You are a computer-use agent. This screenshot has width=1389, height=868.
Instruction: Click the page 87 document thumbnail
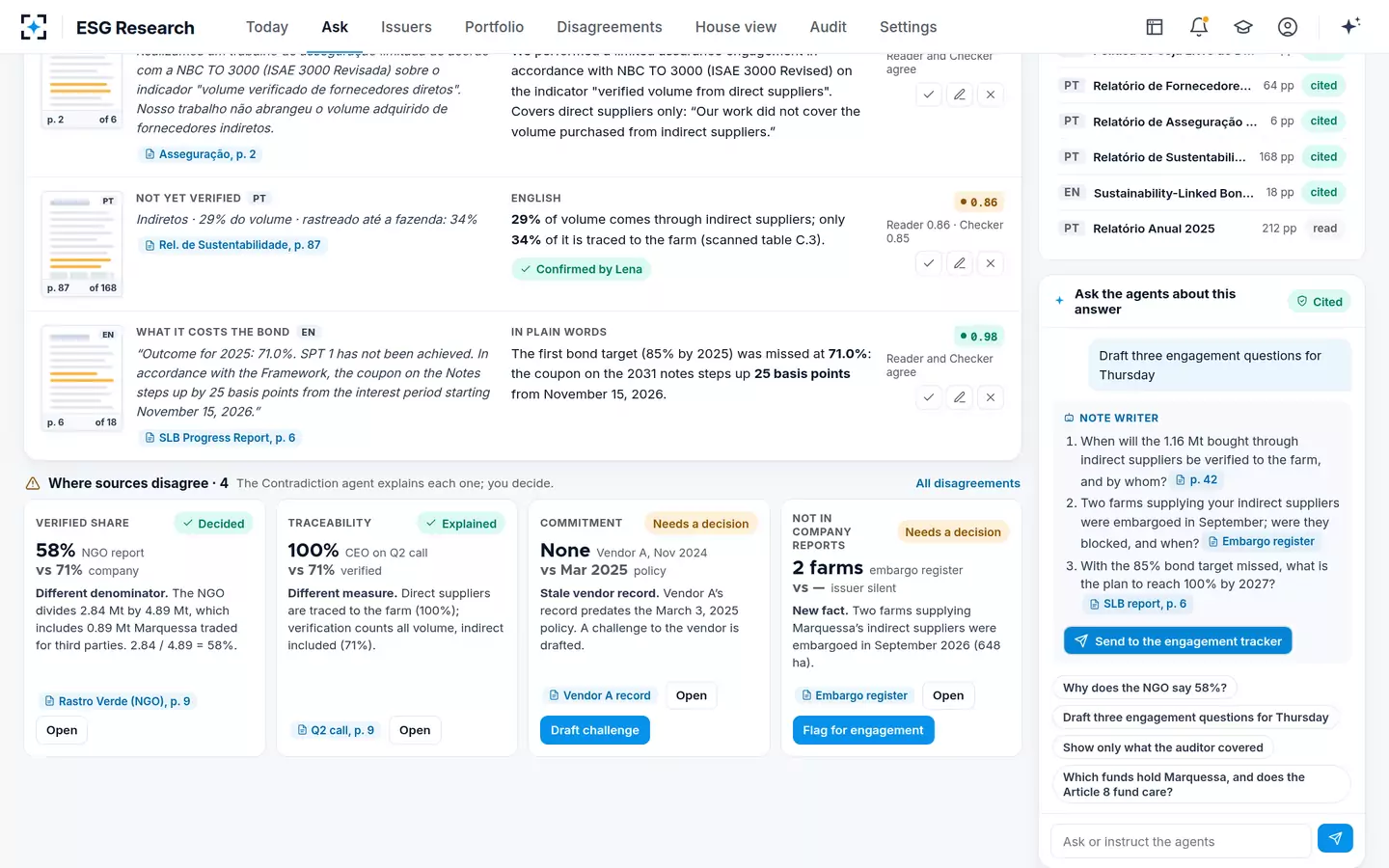pyautogui.click(x=82, y=244)
